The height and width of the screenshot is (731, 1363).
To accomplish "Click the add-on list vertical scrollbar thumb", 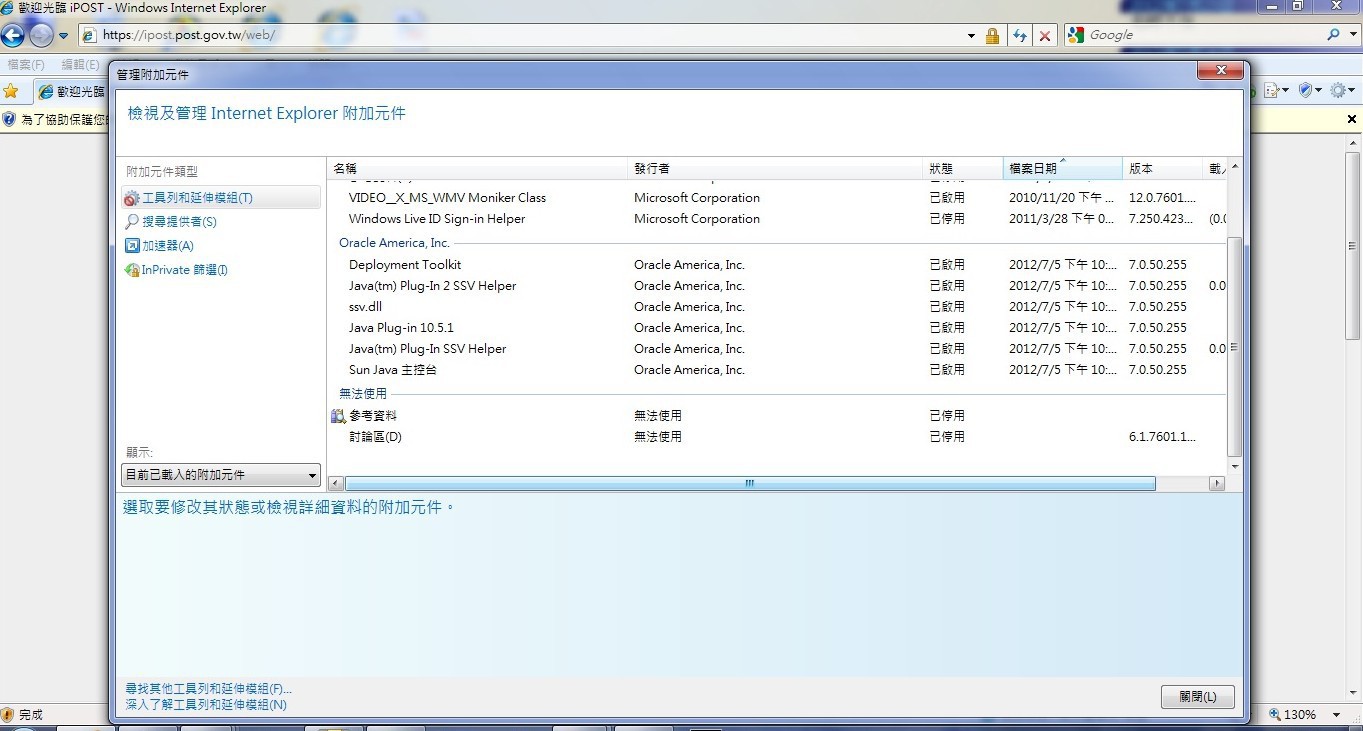I will pyautogui.click(x=1235, y=347).
